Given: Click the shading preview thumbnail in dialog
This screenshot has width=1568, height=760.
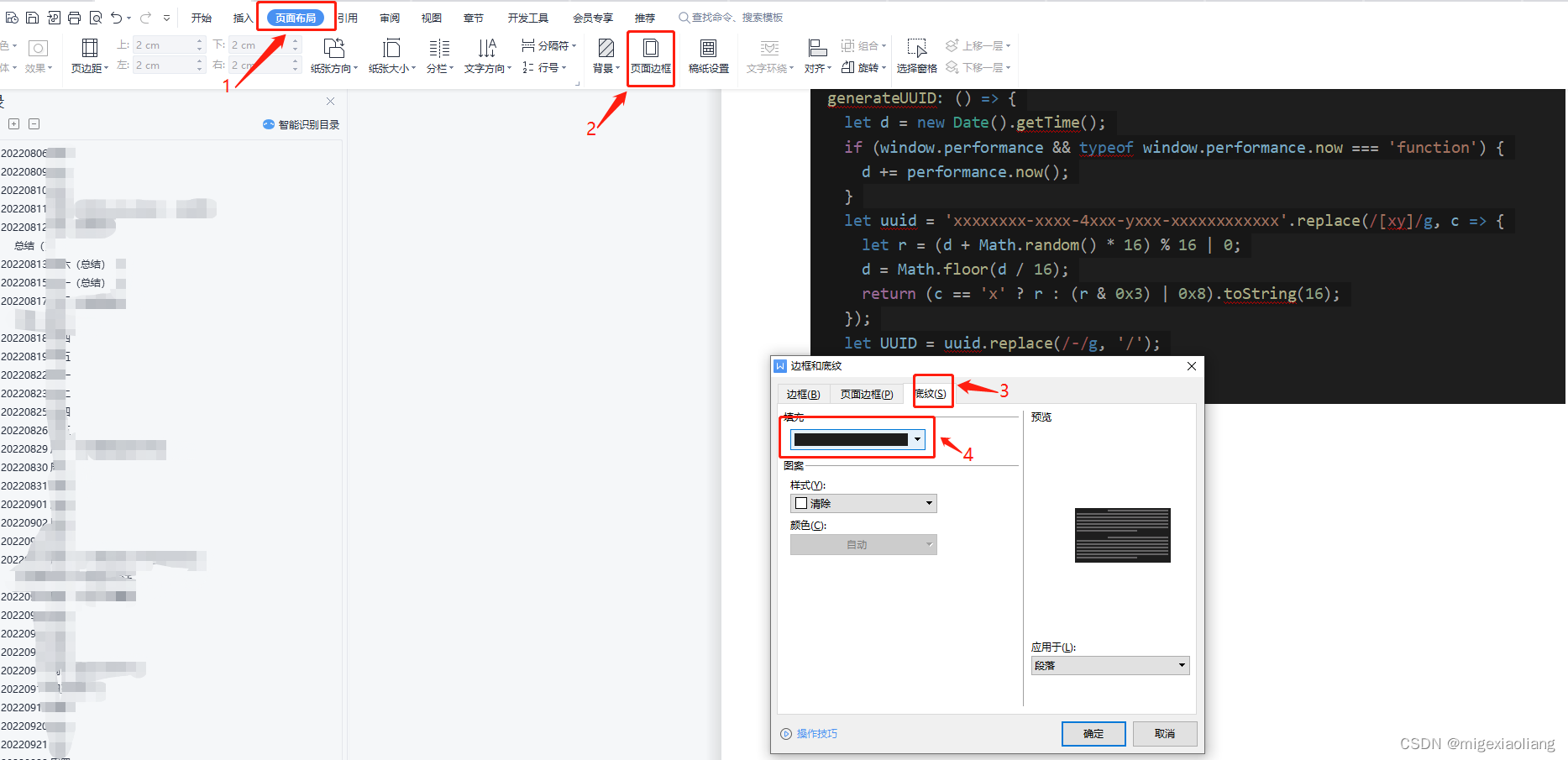Looking at the screenshot, I should pos(1122,535).
